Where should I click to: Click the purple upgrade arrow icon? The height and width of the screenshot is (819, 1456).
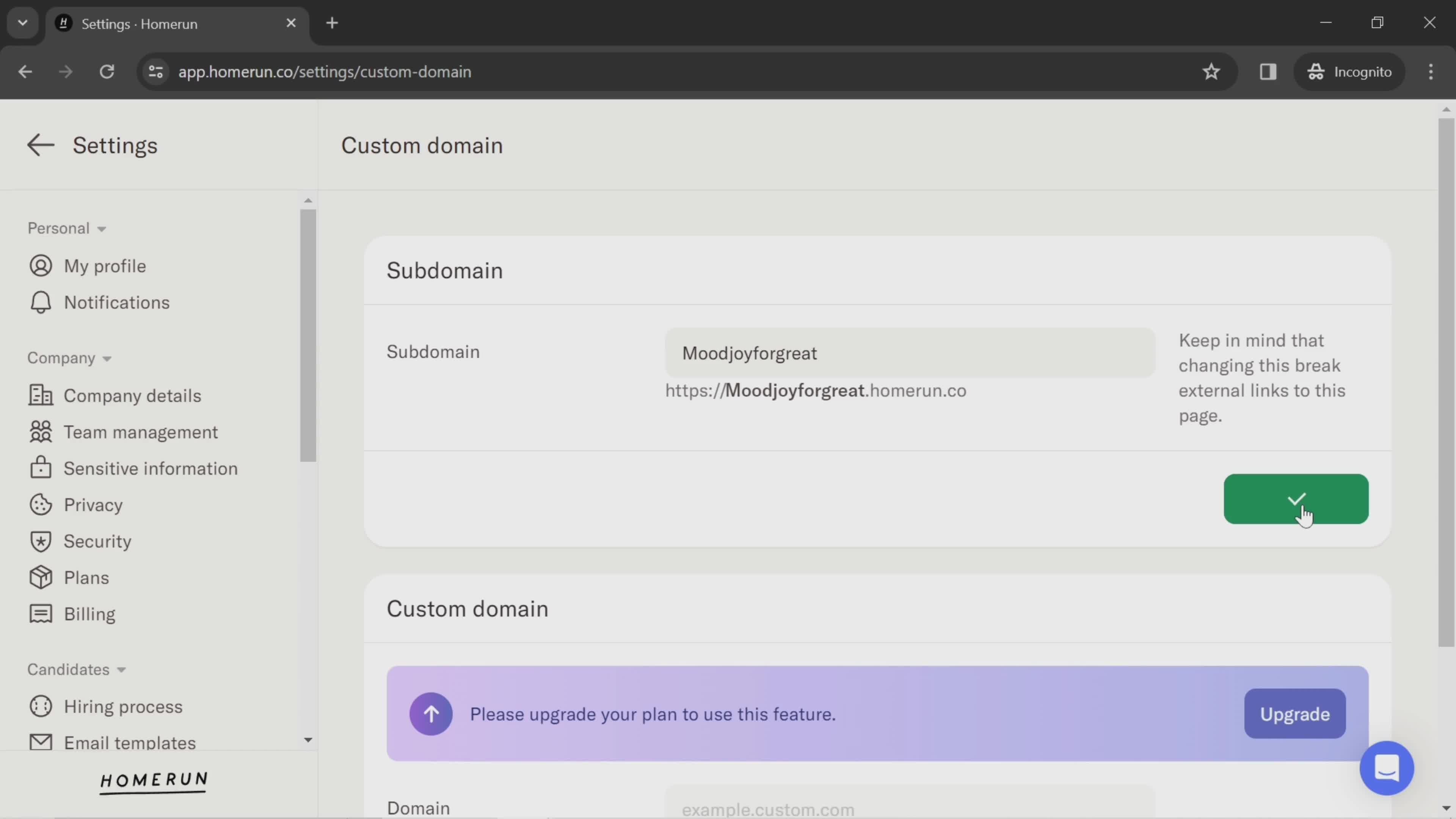pyautogui.click(x=431, y=714)
